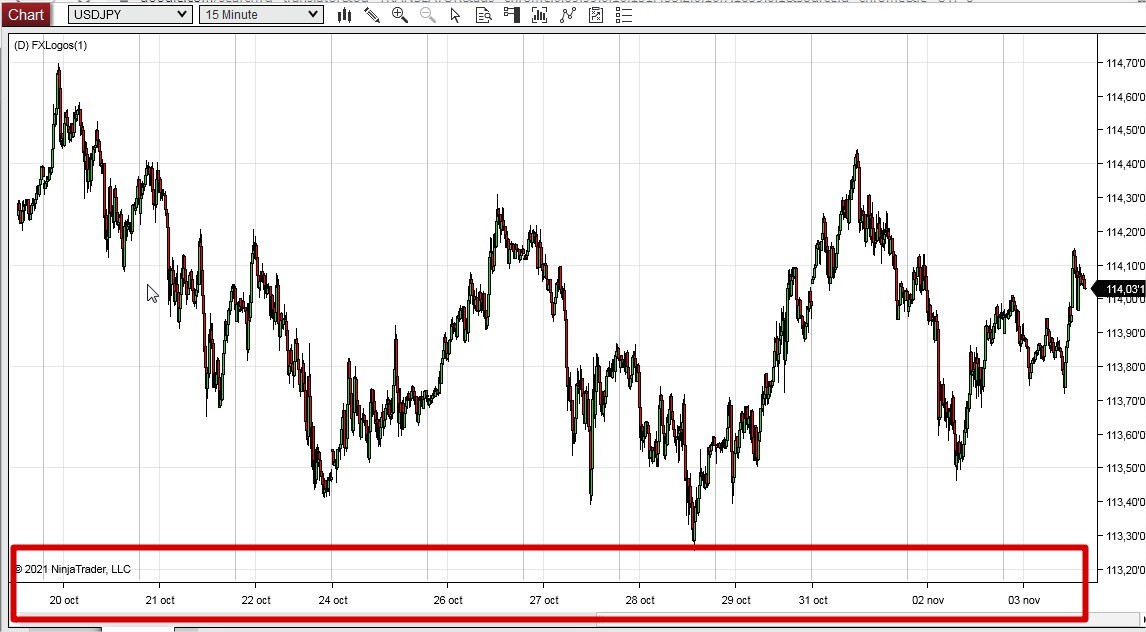
Task: Click the 03 nov date axis label
Action: coord(1024,601)
